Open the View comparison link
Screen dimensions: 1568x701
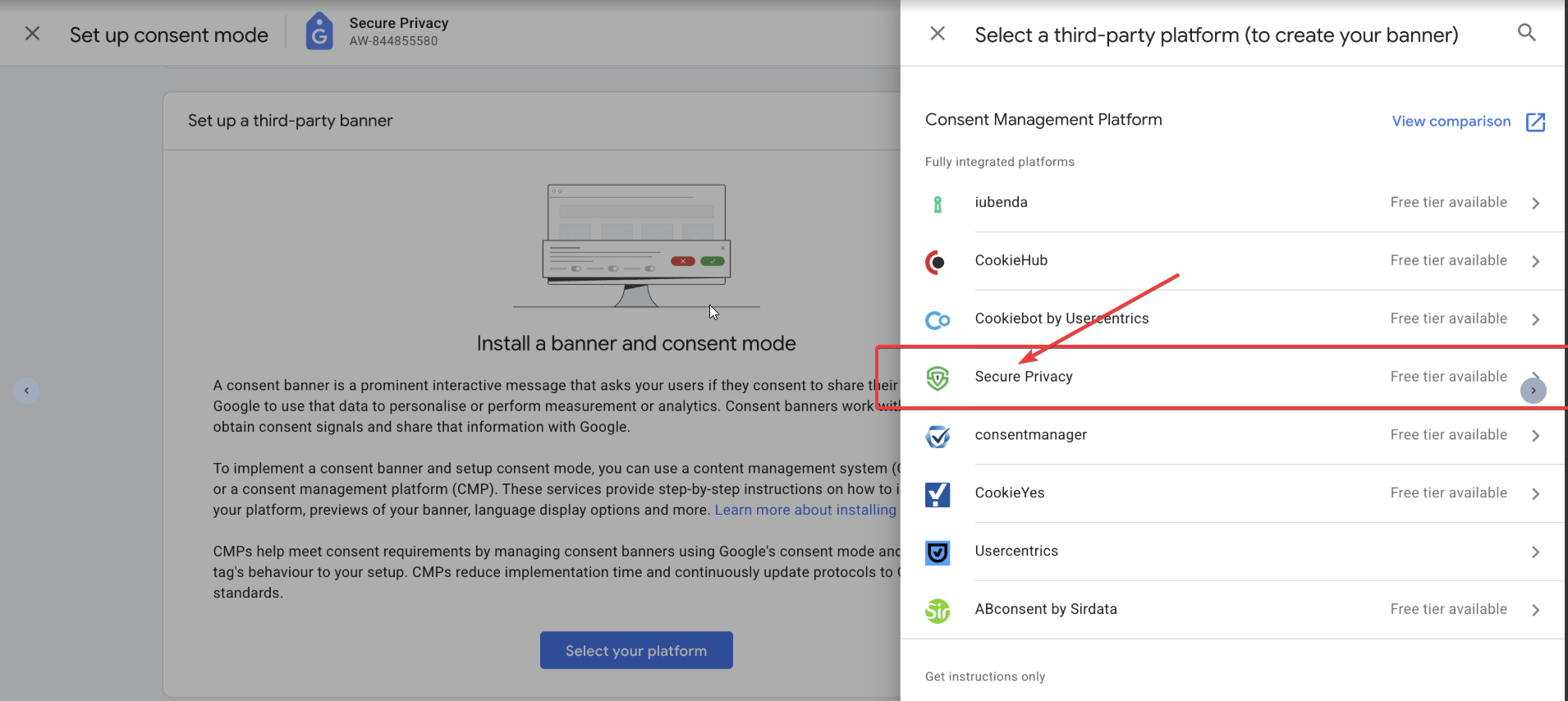(x=1451, y=121)
